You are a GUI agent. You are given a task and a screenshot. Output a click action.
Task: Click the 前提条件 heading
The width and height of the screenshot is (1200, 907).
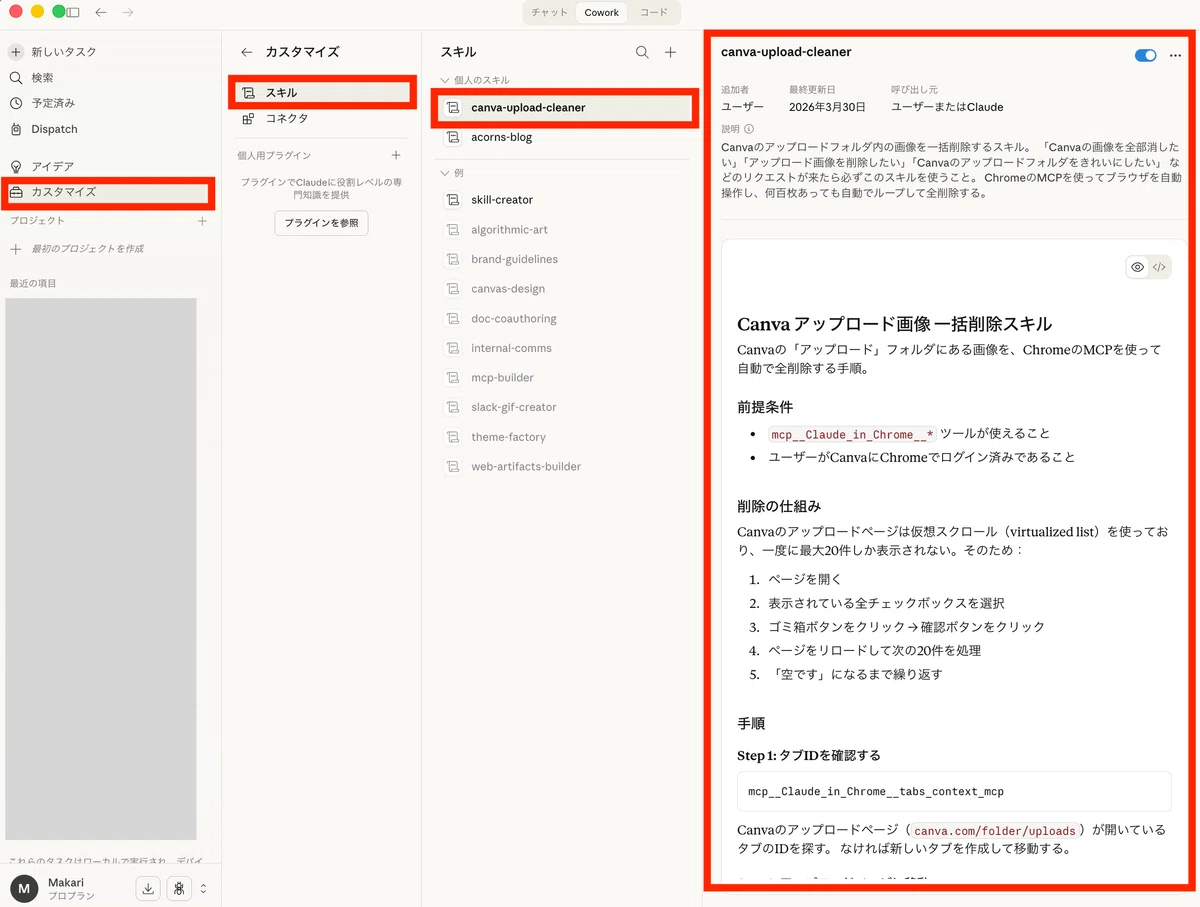[765, 408]
